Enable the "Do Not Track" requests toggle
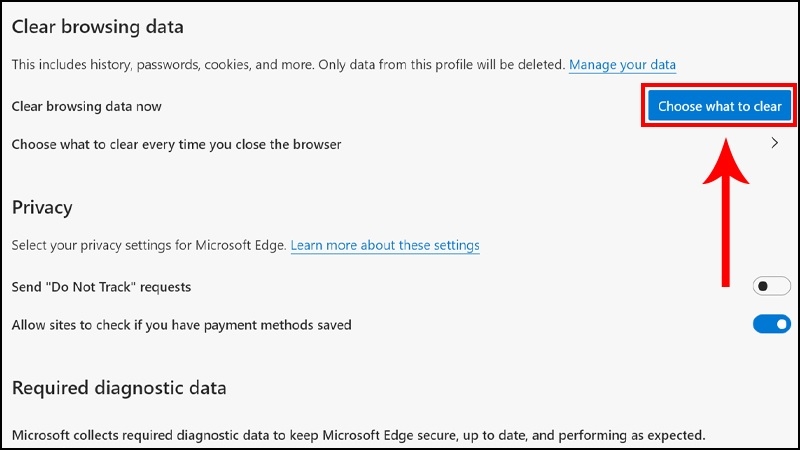Screen dimensions: 800x450 click(x=771, y=286)
